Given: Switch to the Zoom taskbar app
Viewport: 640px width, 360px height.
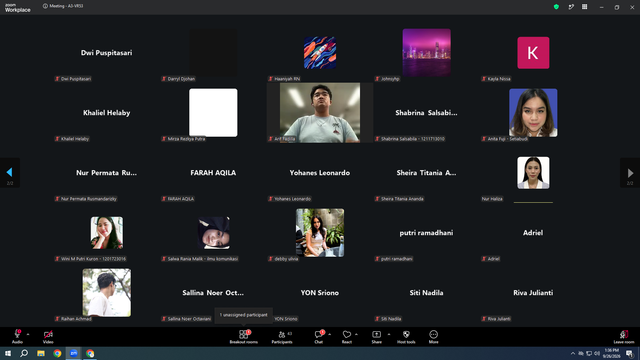Looking at the screenshot, I should coord(73,353).
